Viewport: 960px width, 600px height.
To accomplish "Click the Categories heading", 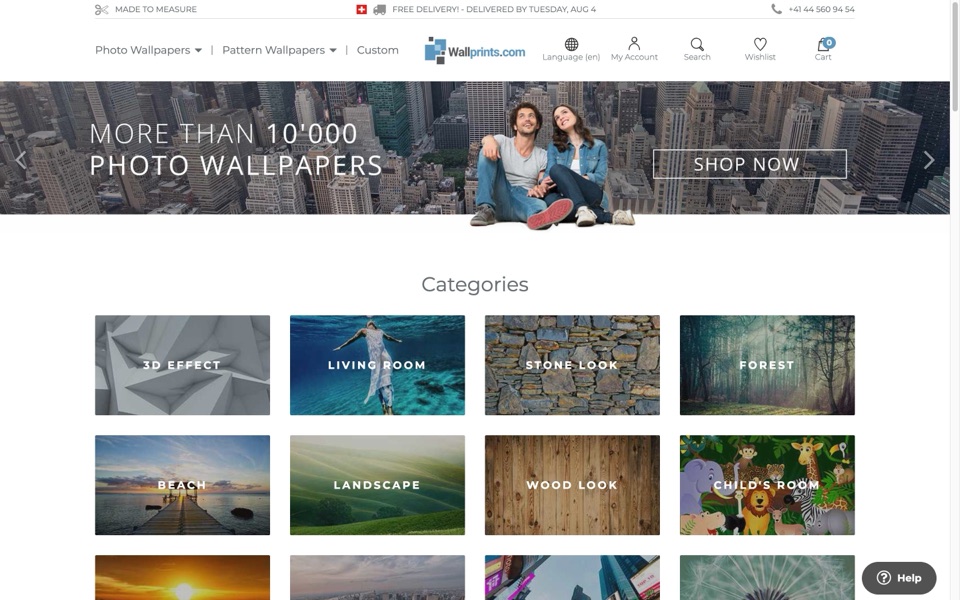I will 475,284.
